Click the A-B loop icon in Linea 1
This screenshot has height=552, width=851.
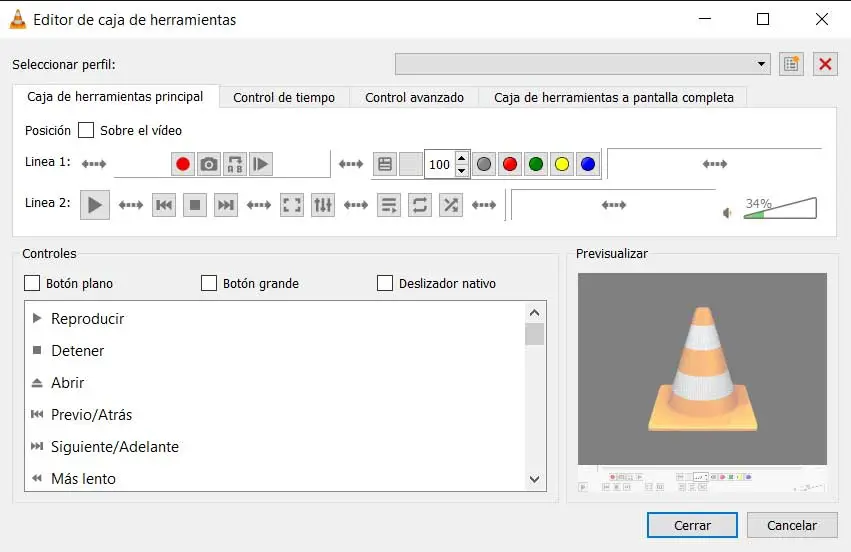235,164
